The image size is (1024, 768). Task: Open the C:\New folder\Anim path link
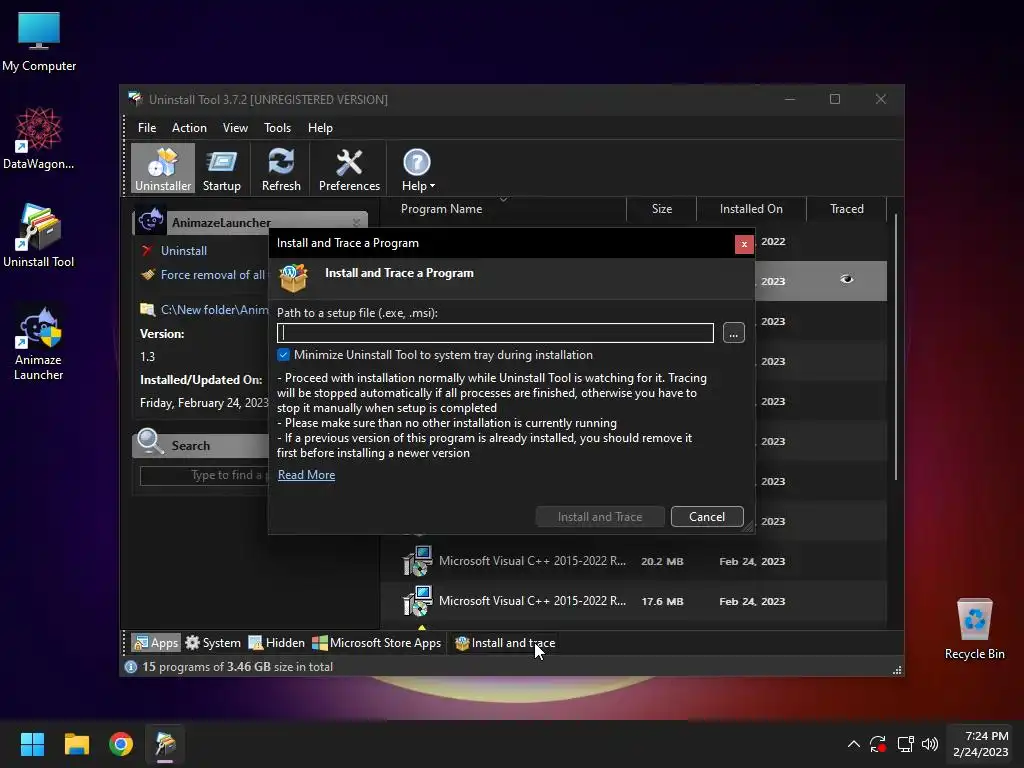(214, 310)
